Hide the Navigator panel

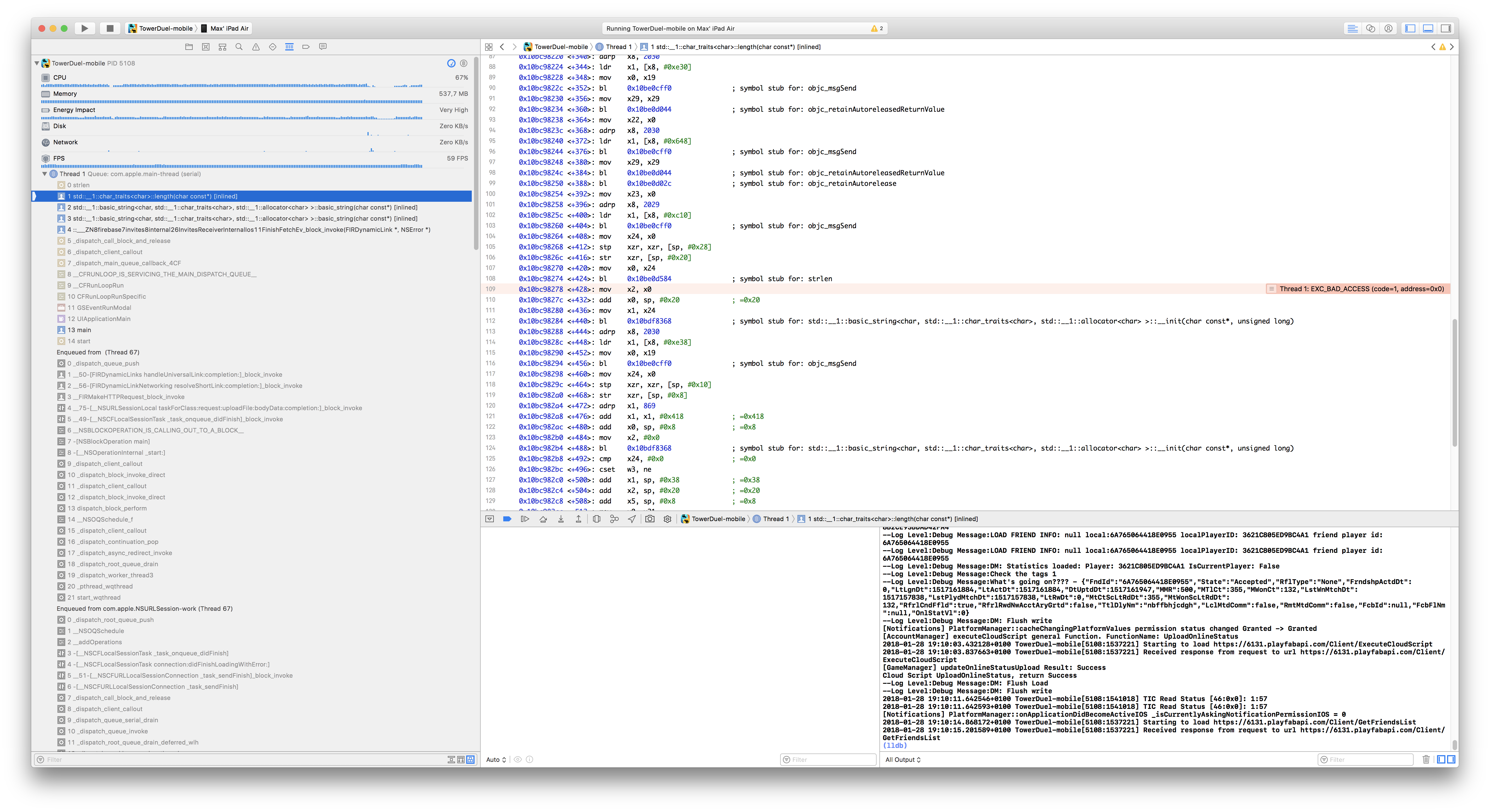coord(1410,28)
